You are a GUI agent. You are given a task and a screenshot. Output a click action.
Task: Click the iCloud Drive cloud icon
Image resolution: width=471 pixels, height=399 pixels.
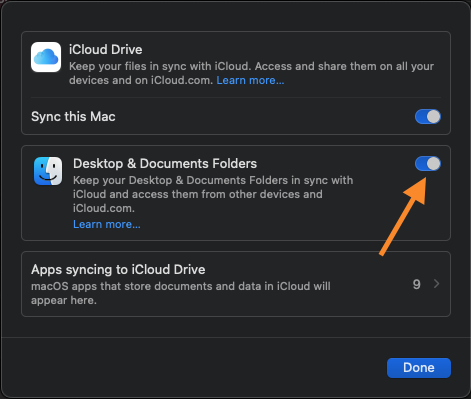tap(46, 57)
